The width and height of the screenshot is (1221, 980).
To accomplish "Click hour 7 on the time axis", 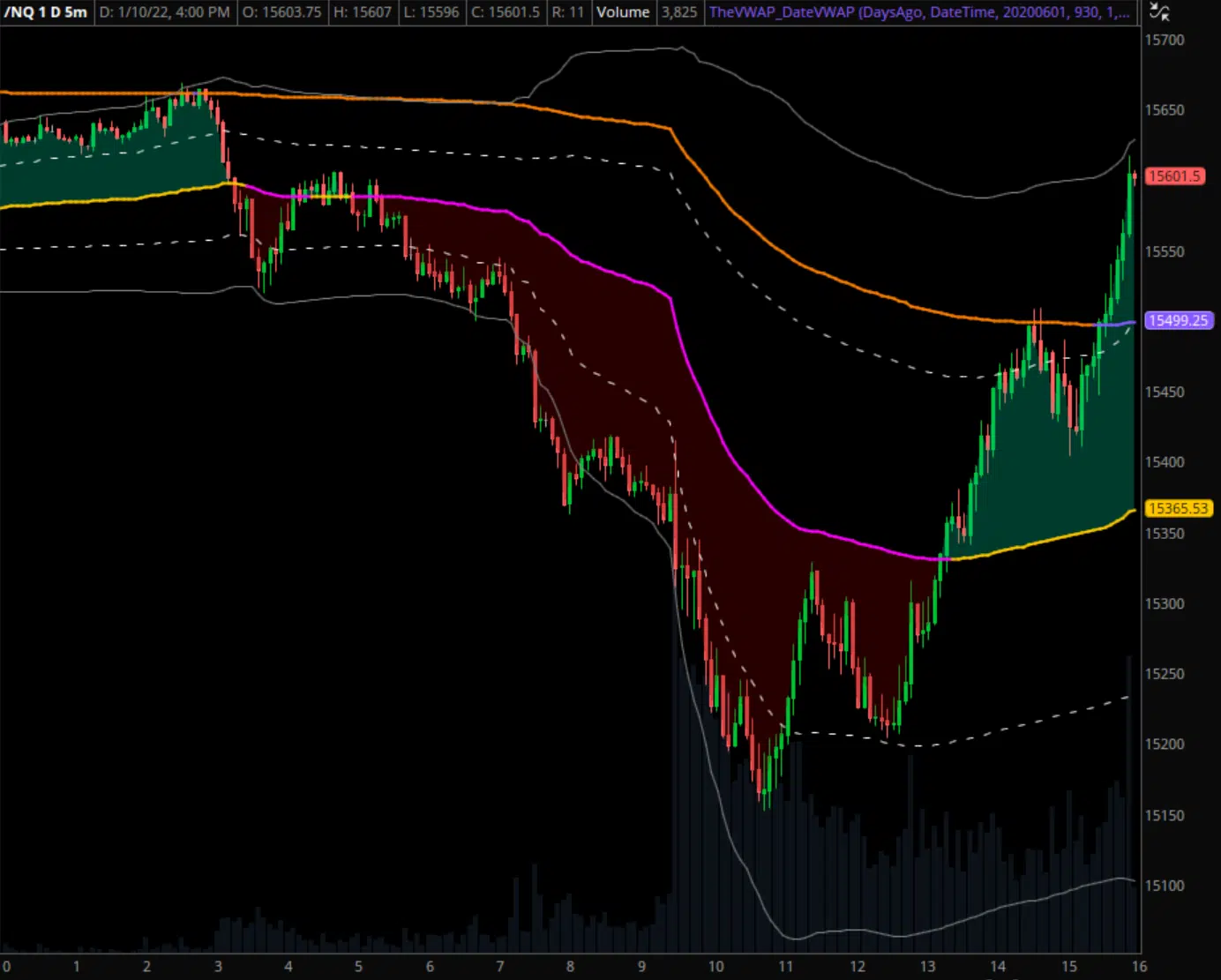I will coord(500,966).
